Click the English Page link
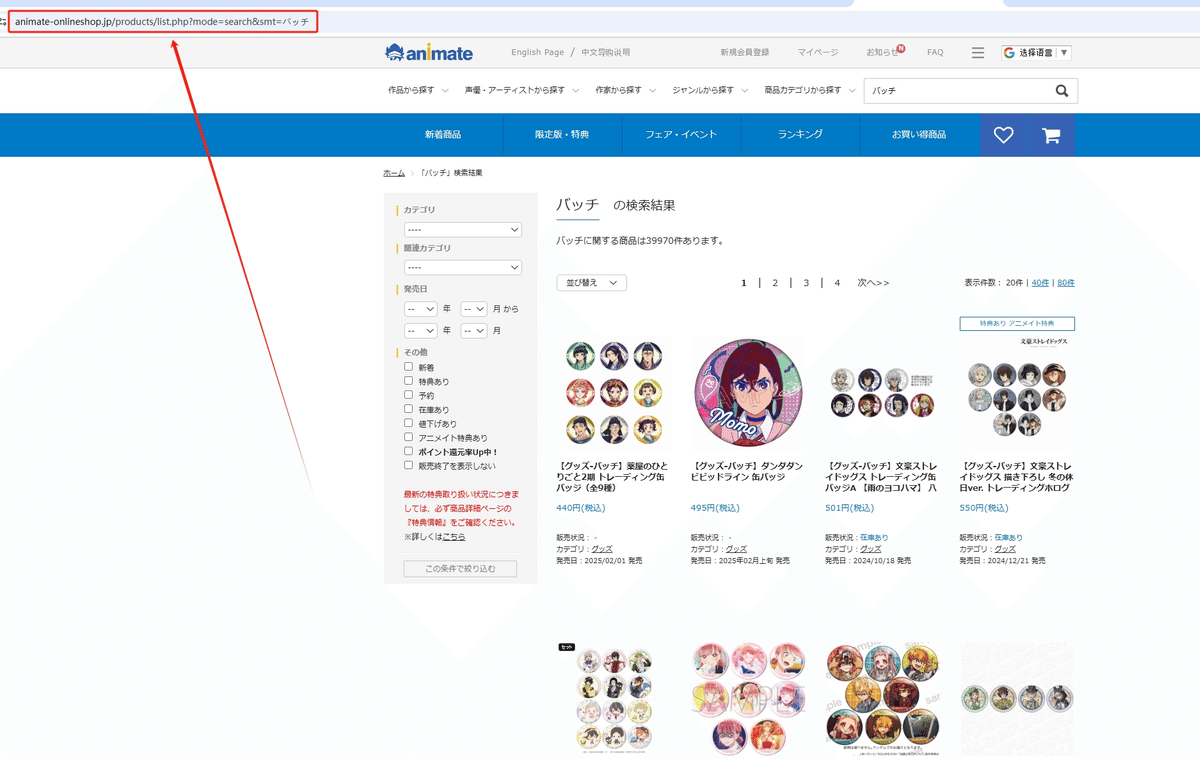 pyautogui.click(x=538, y=52)
